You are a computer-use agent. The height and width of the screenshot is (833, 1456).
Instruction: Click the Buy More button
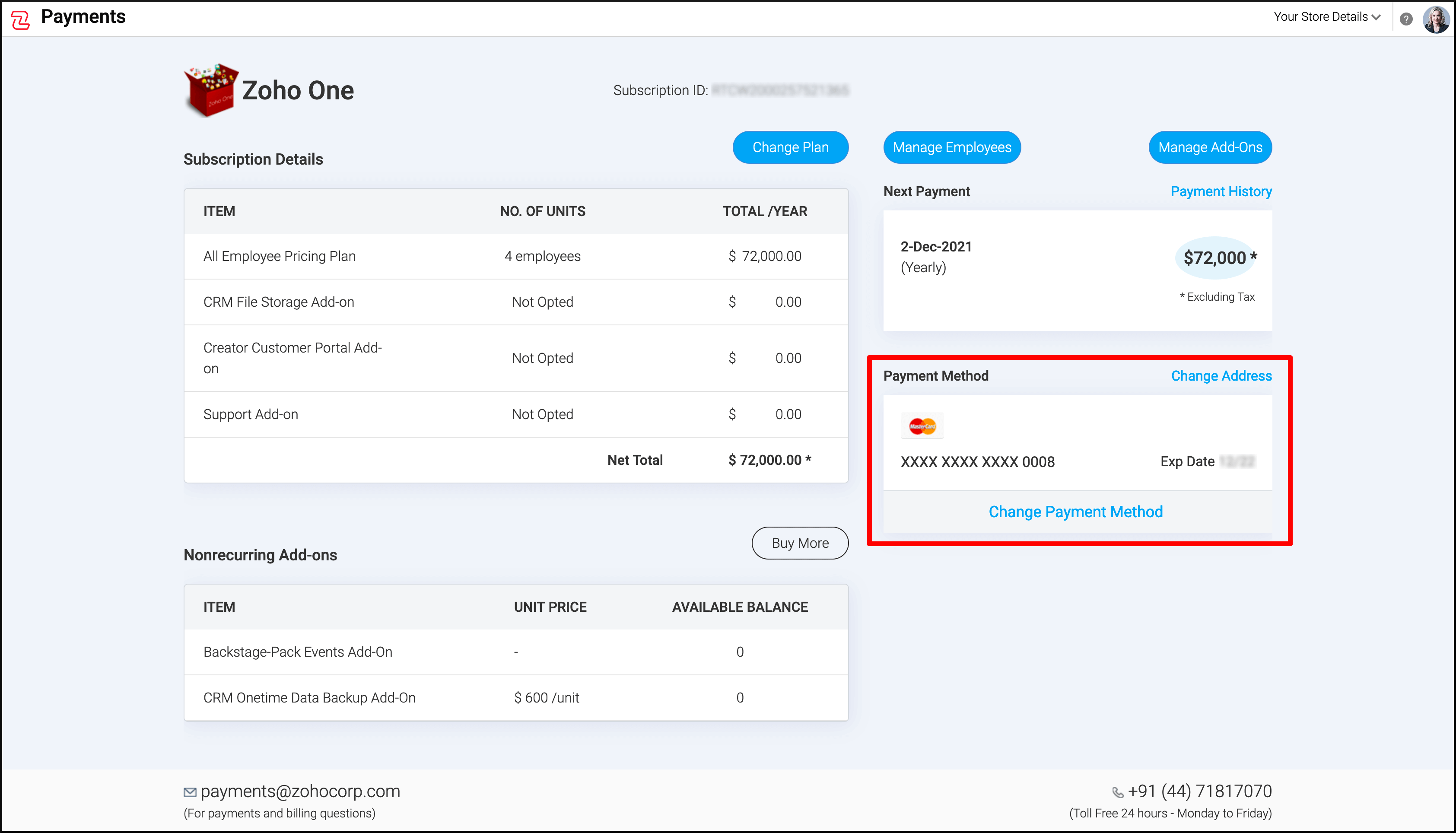click(x=799, y=543)
